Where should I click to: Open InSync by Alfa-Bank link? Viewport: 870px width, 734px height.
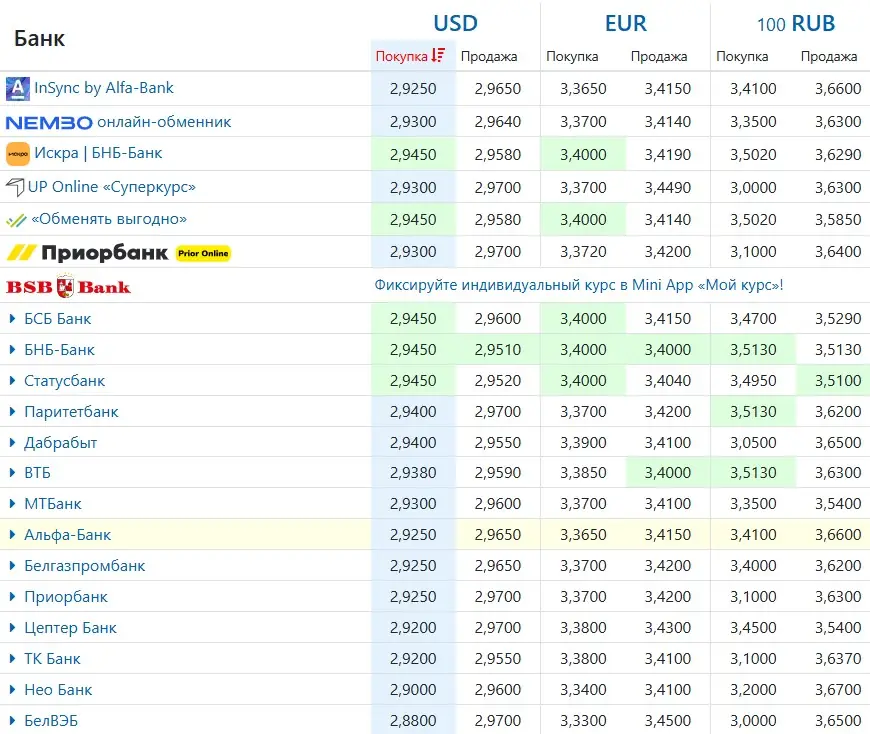[x=104, y=88]
